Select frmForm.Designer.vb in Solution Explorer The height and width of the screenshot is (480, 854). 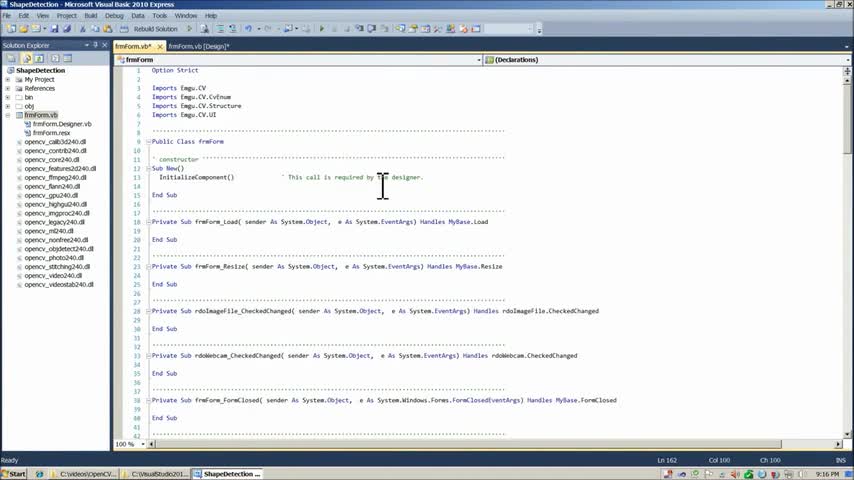click(x=62, y=124)
